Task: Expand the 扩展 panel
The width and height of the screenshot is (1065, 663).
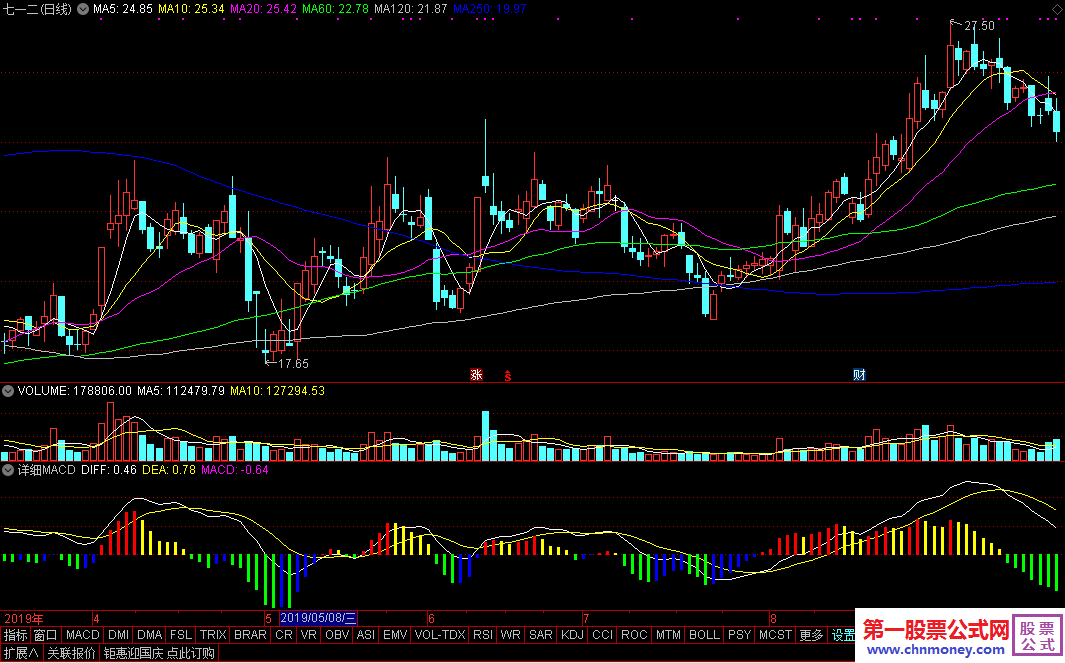Action: [21, 653]
